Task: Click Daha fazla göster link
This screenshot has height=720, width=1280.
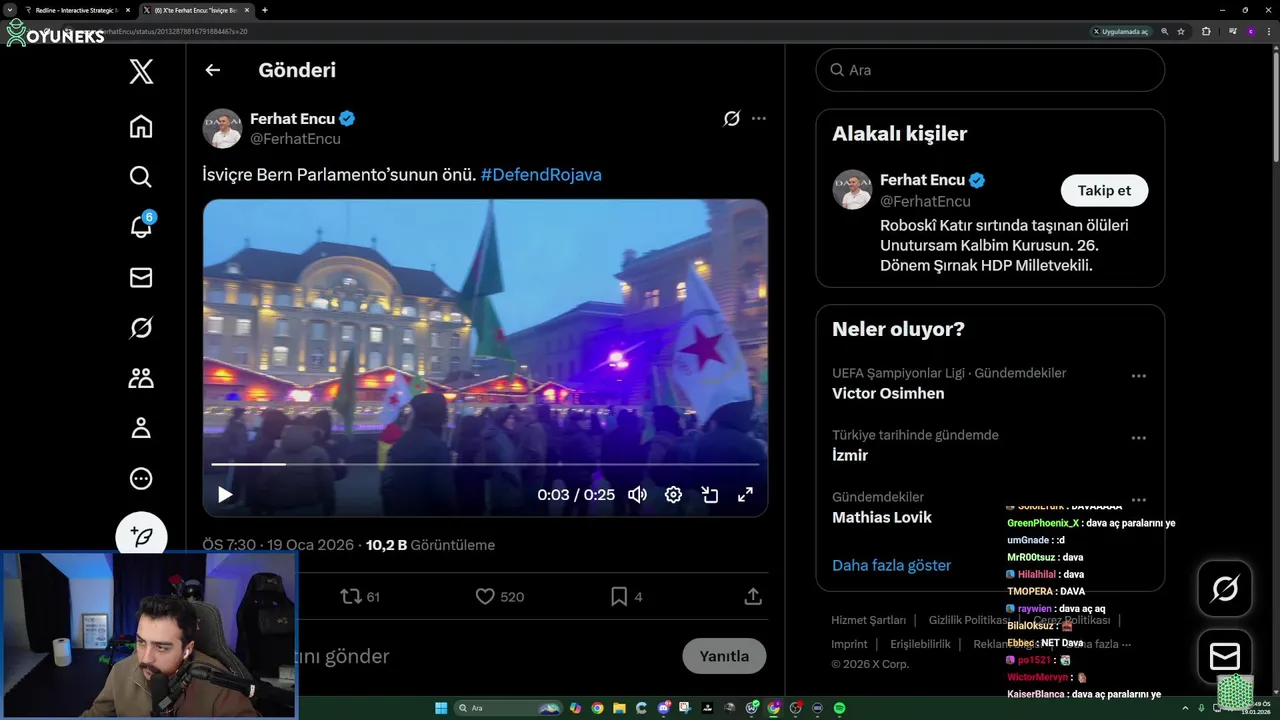Action: coord(891,565)
